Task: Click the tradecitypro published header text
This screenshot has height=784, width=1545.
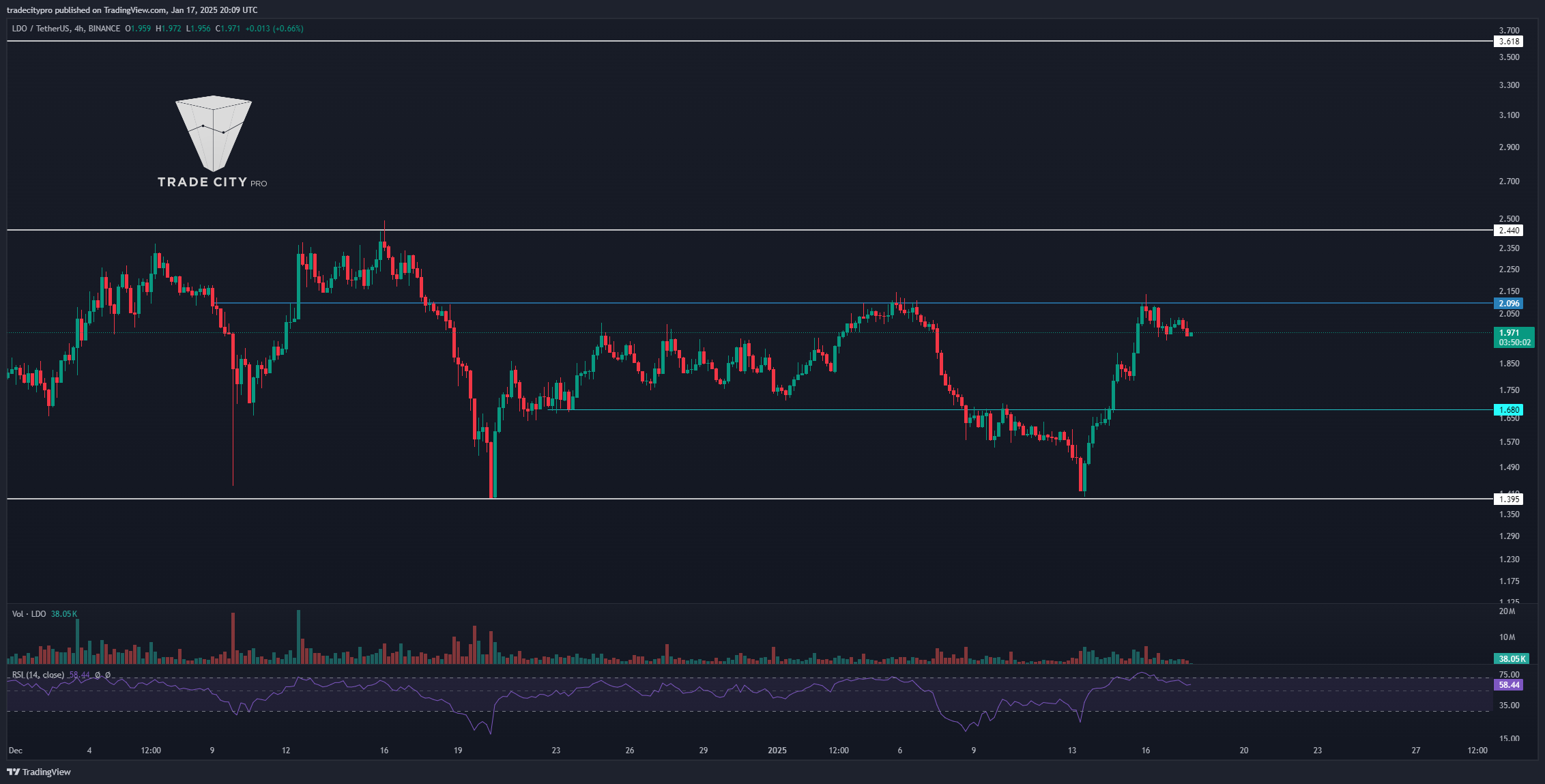Action: 132,10
